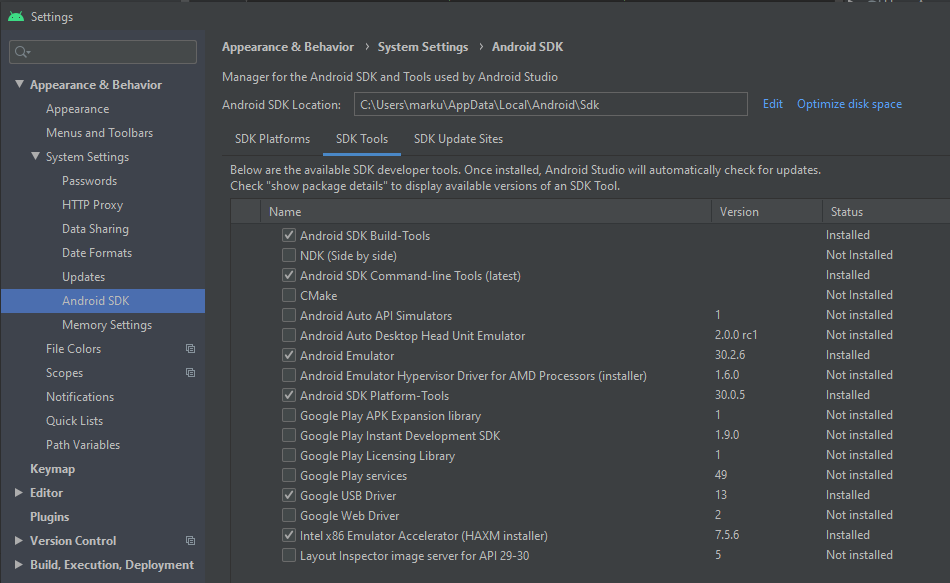
Task: Uncheck Intel x86 Emulator Accelerator (HAXM installer)
Action: click(289, 535)
